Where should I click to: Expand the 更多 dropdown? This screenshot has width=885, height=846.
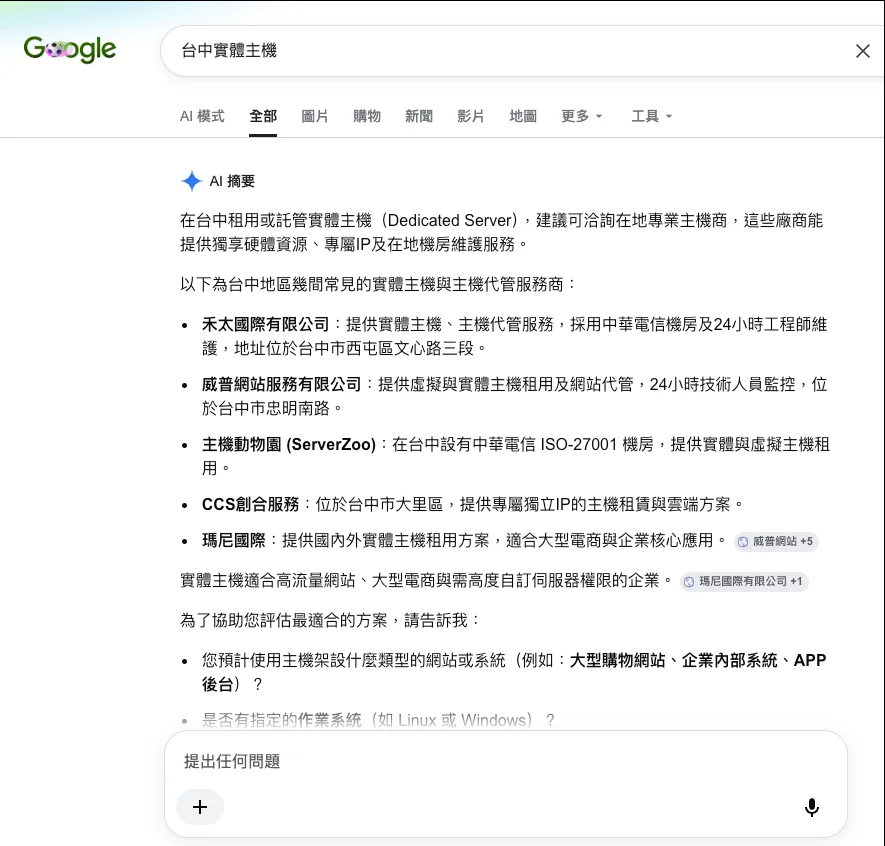click(582, 116)
